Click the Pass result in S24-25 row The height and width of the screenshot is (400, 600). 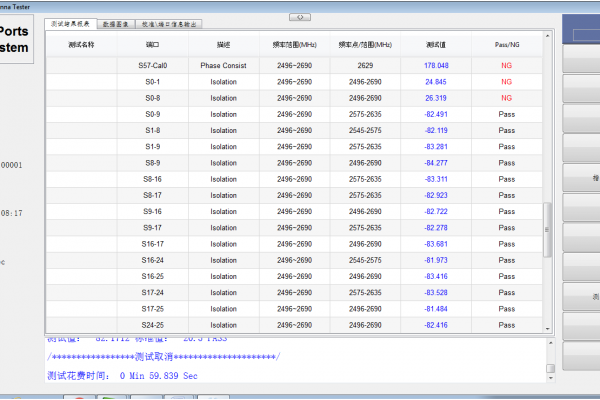(x=507, y=325)
